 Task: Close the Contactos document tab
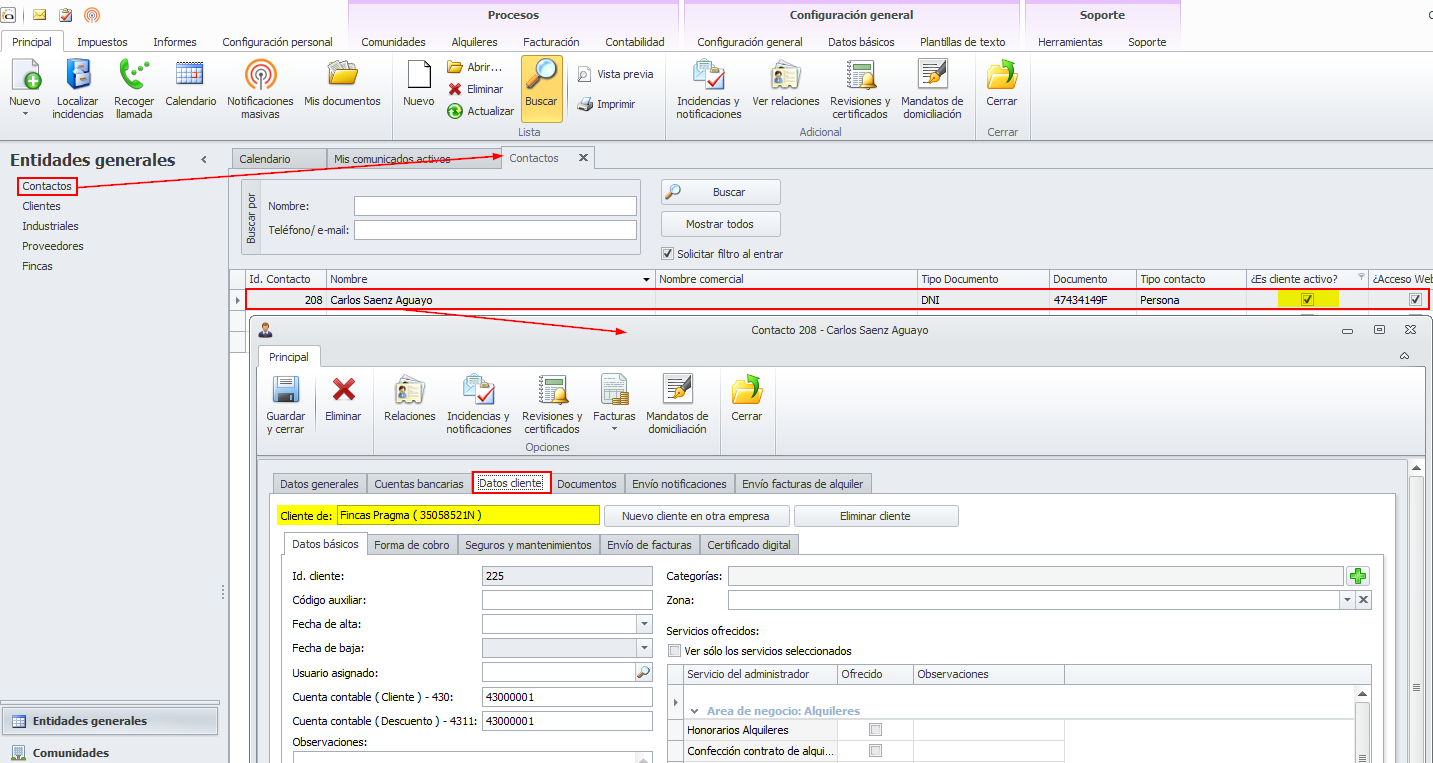pyautogui.click(x=583, y=158)
